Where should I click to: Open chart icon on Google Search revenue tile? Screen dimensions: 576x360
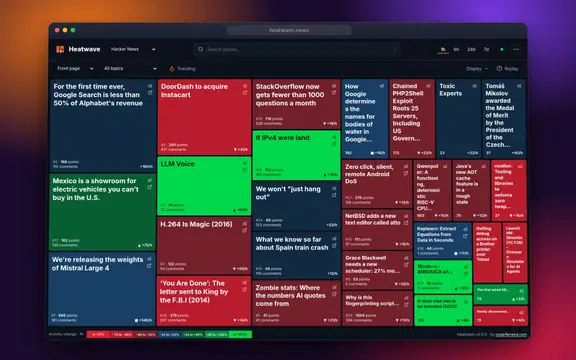[x=150, y=86]
